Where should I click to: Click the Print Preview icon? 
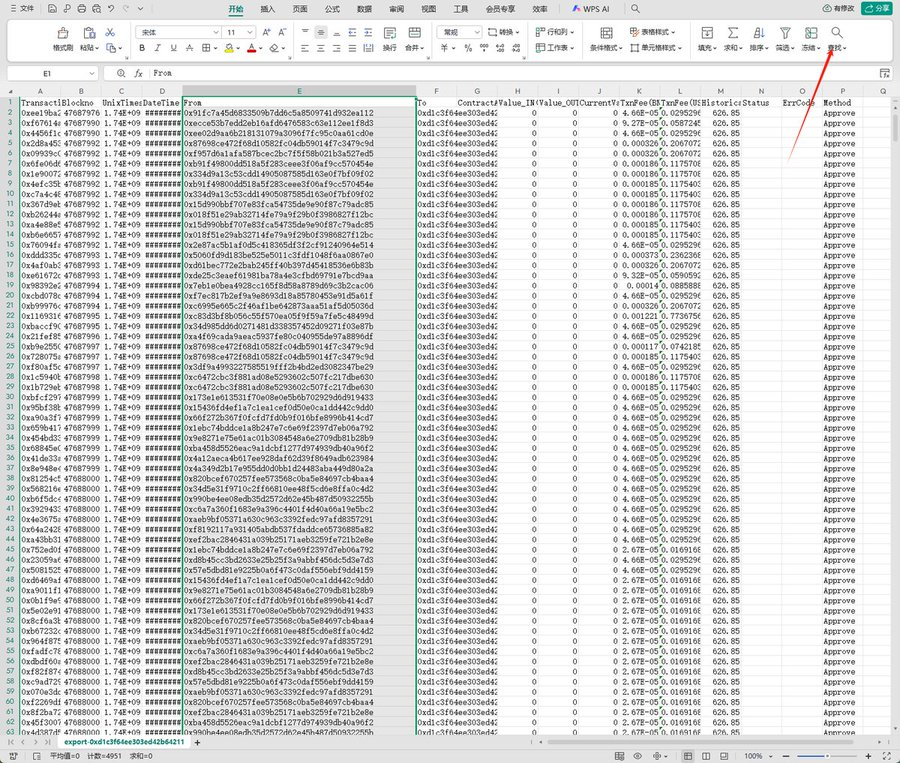96,9
